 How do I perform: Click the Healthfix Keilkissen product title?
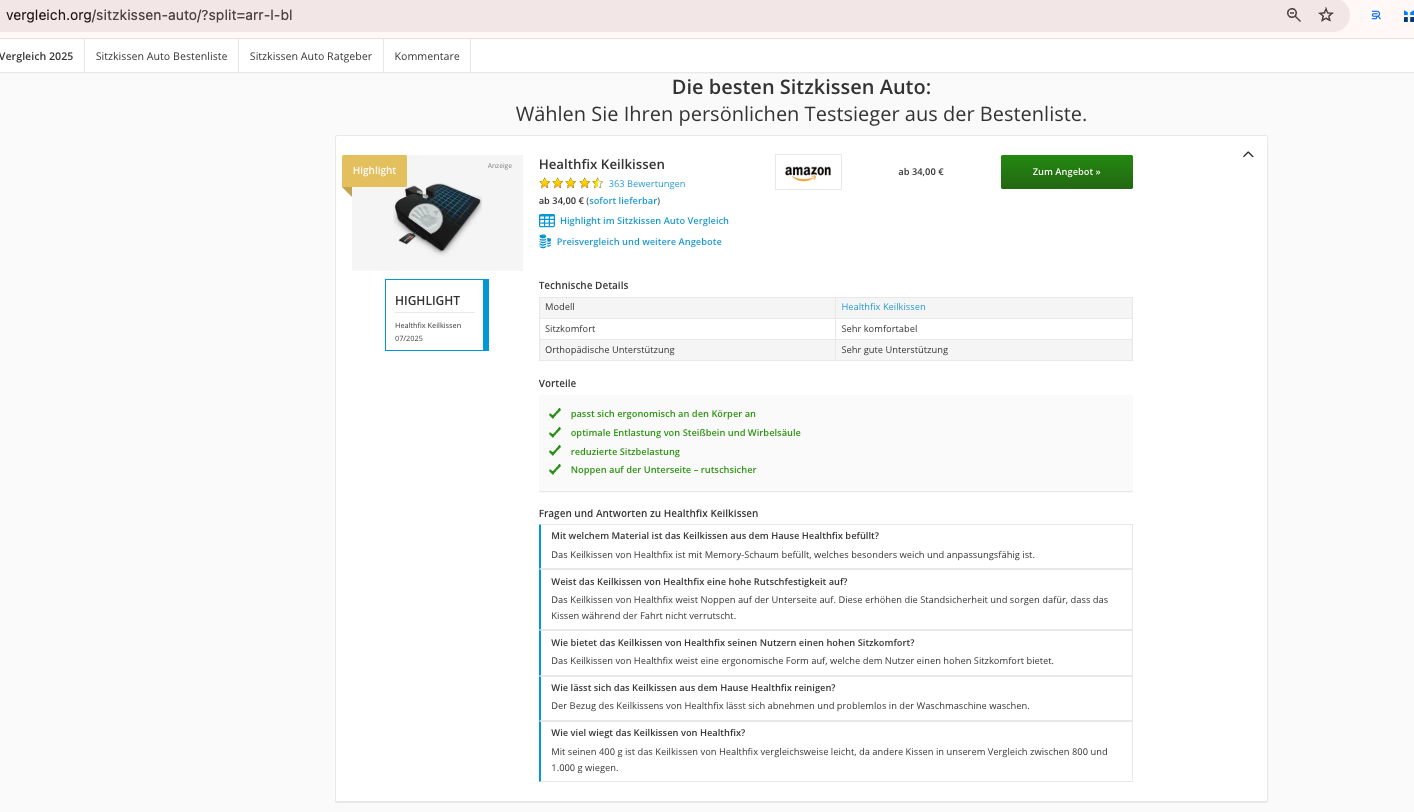click(x=601, y=164)
